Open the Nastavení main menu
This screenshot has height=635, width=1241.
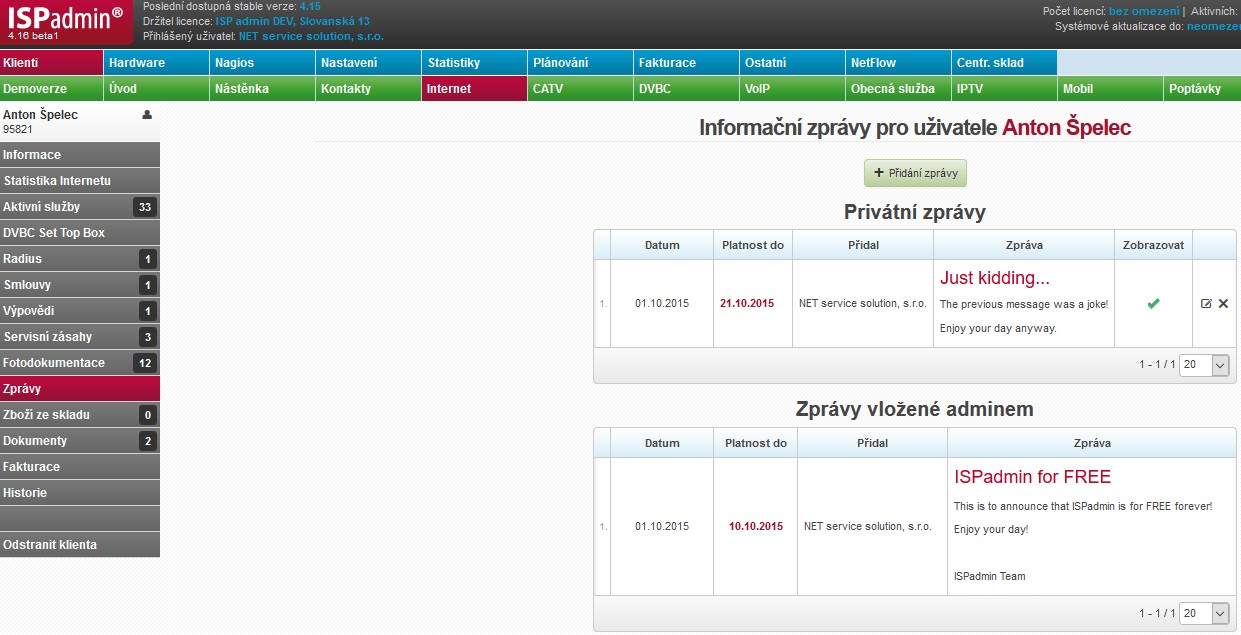click(369, 62)
